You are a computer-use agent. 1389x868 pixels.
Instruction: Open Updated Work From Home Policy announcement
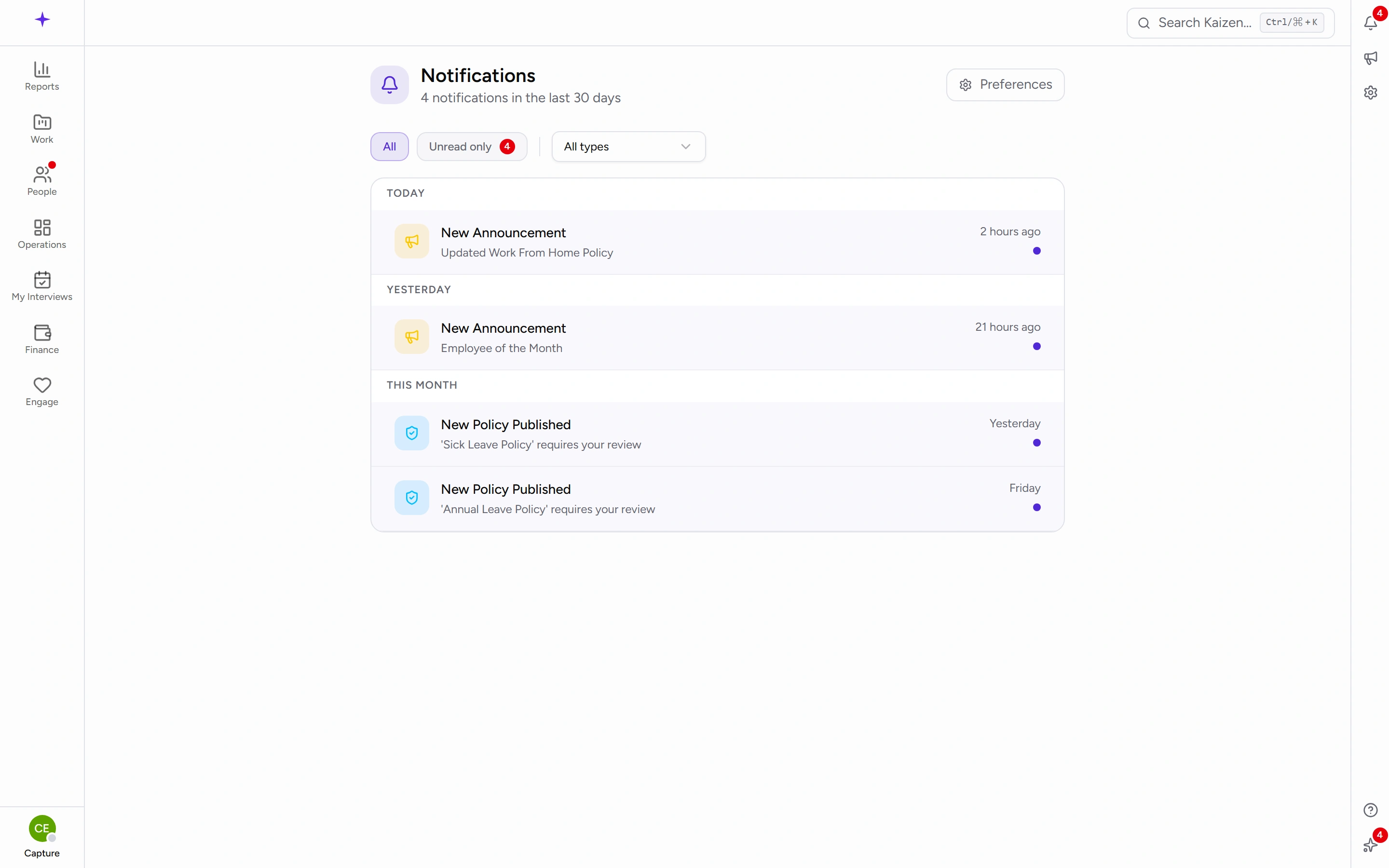pos(718,242)
